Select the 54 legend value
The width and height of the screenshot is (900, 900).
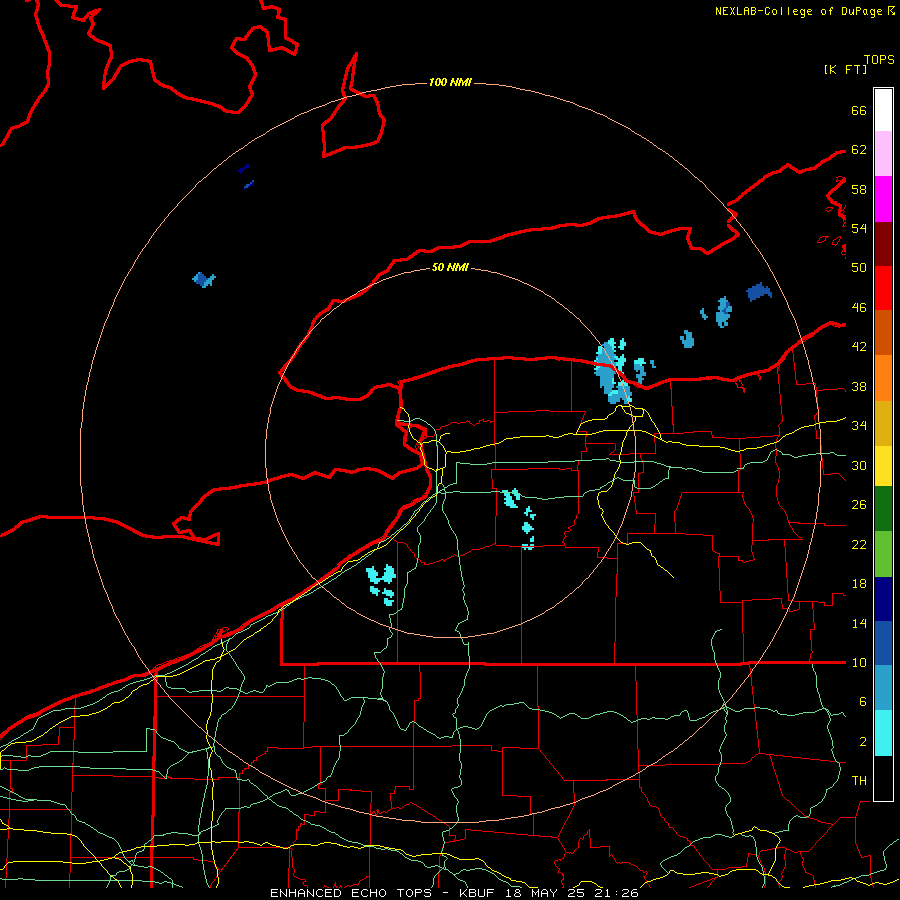[x=859, y=228]
